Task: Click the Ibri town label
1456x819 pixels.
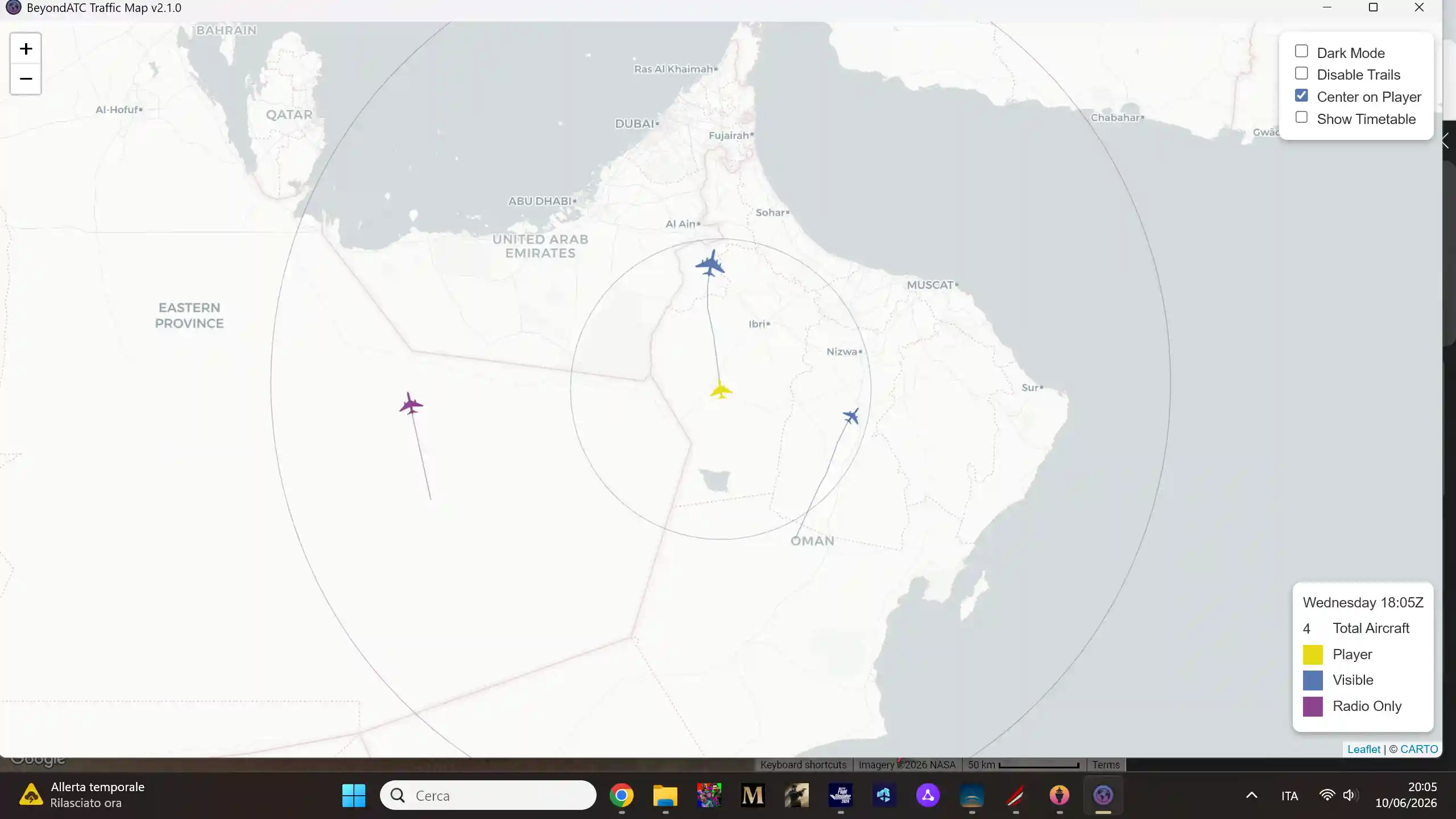Action: click(x=757, y=324)
